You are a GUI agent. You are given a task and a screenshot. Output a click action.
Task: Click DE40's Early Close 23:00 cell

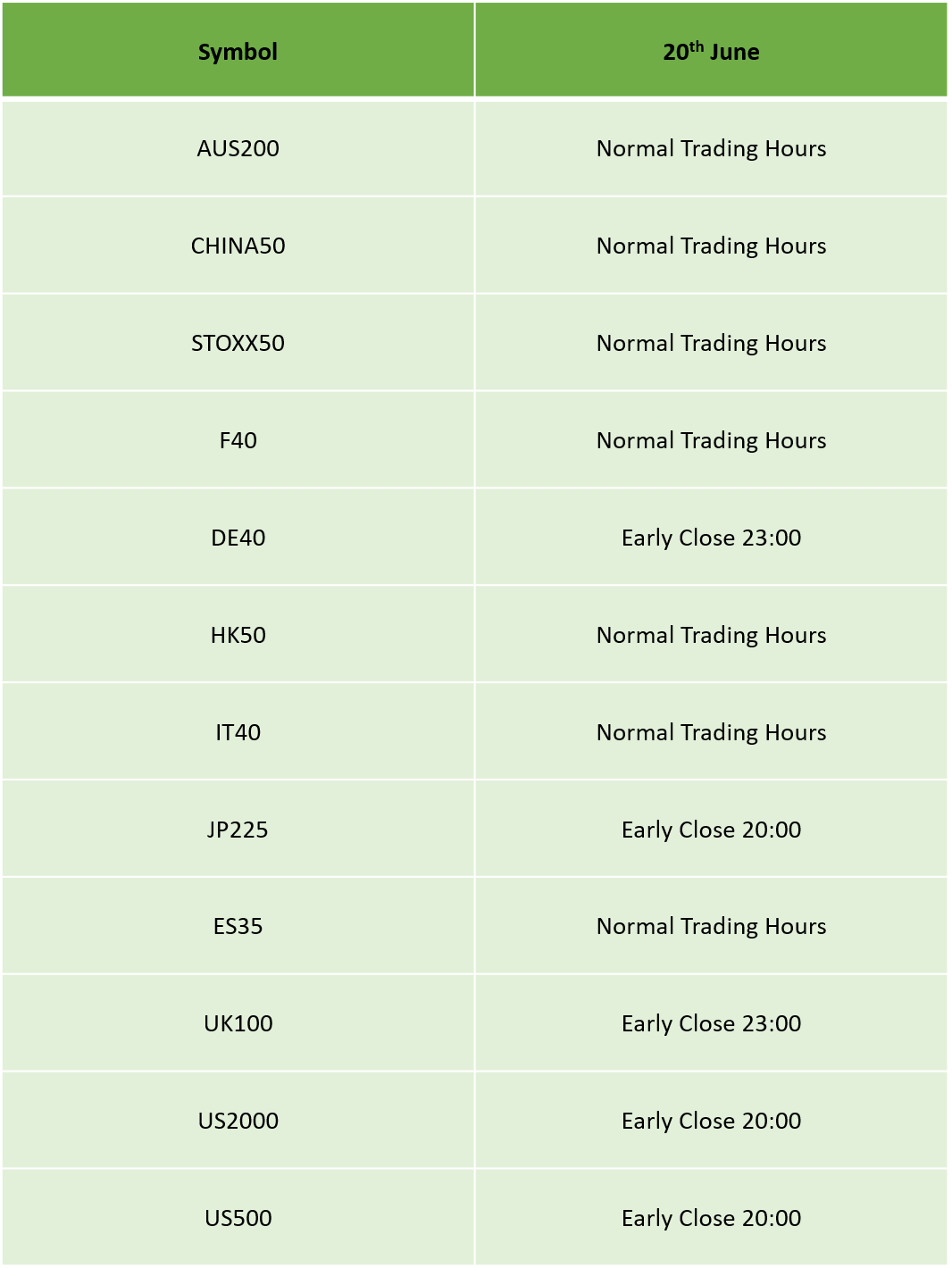(711, 538)
